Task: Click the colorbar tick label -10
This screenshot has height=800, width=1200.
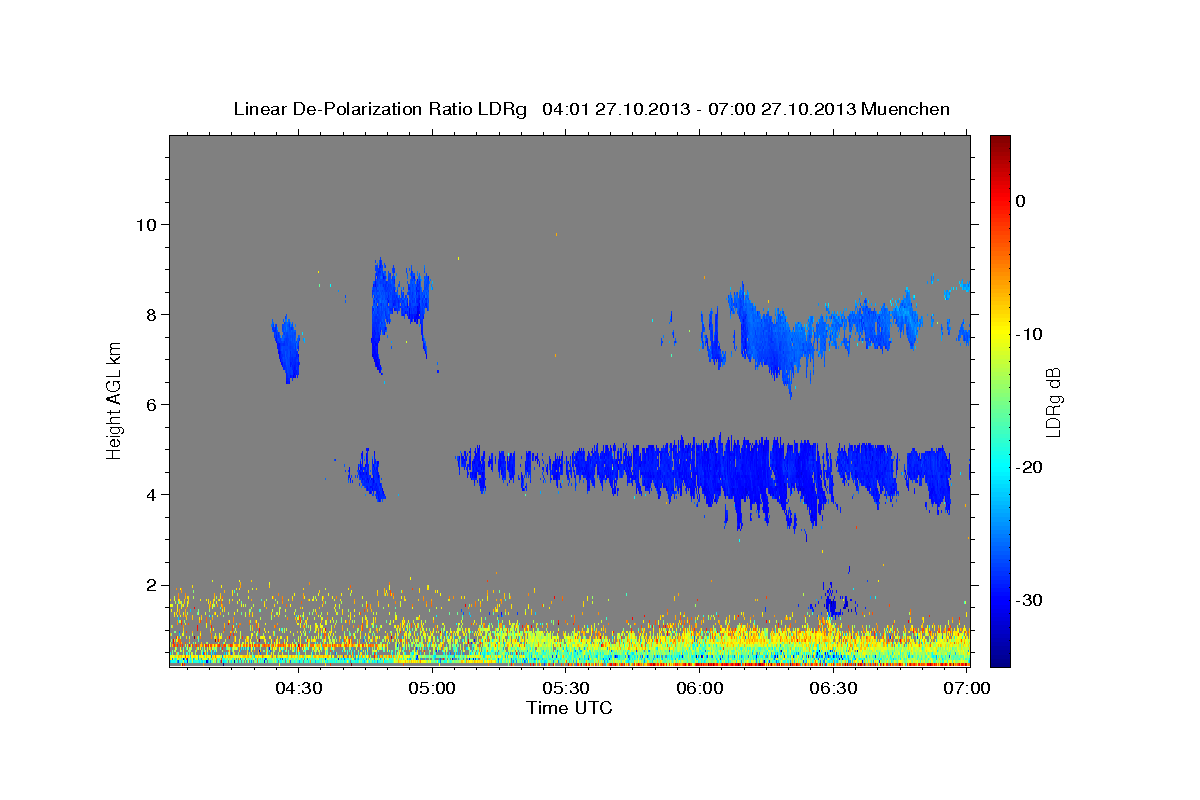Action: [1029, 334]
